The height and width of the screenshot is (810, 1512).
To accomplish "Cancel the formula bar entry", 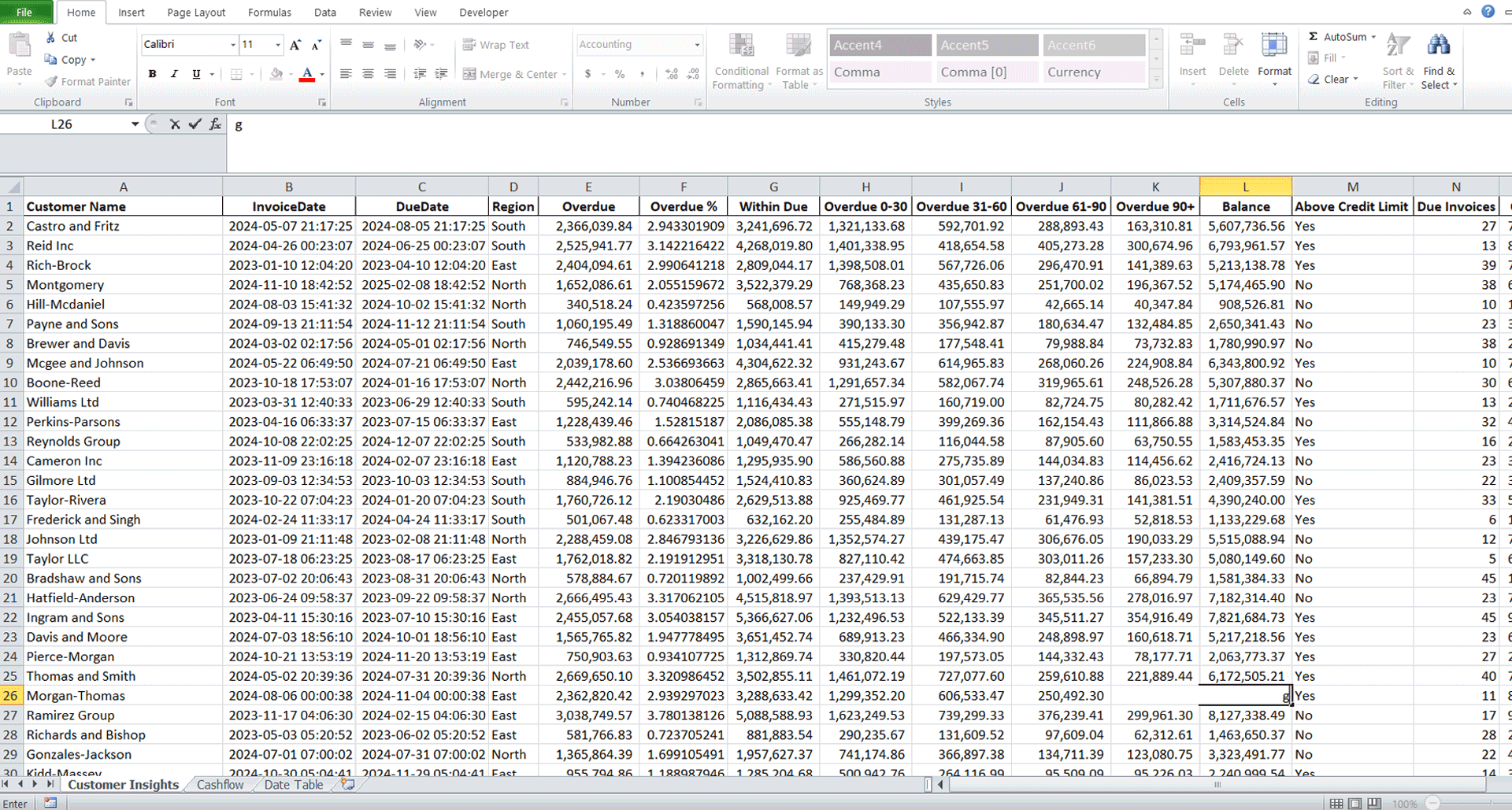I will (175, 124).
